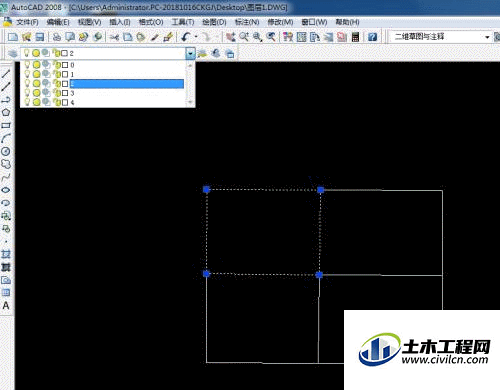The width and height of the screenshot is (500, 390).
Task: Toggle freeze sun icon of layer 1
Action: pyautogui.click(x=36, y=74)
